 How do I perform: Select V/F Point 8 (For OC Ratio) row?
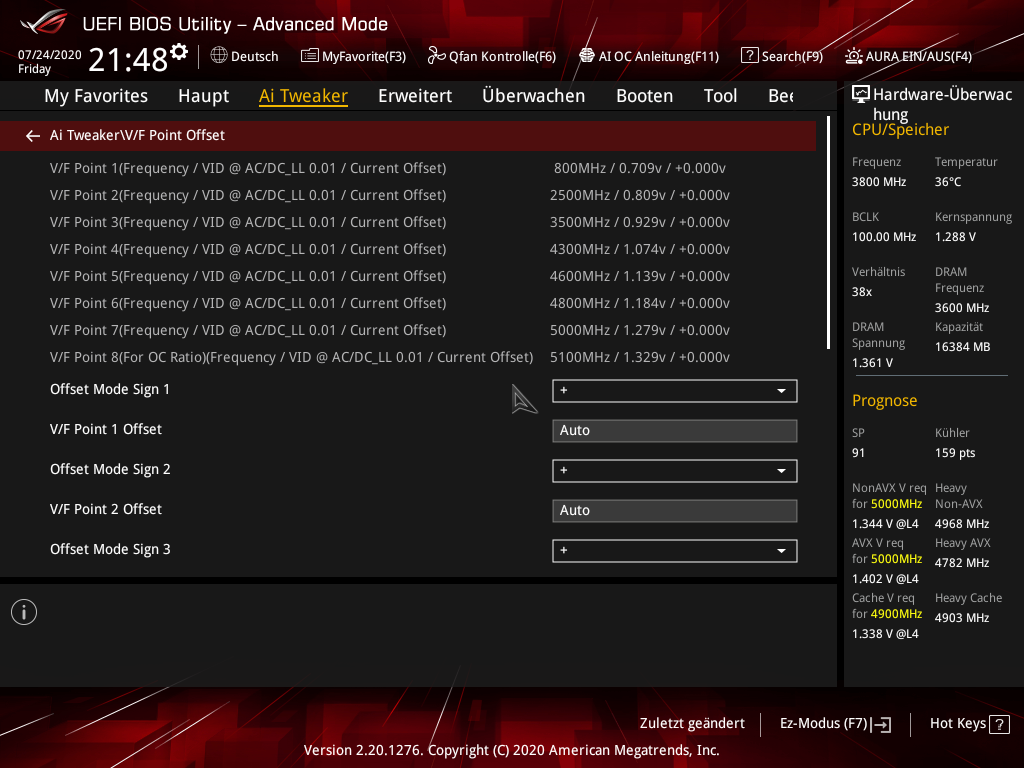(408, 357)
